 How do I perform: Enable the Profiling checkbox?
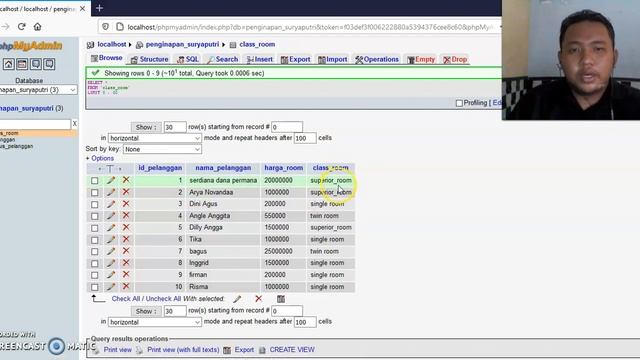coord(459,103)
